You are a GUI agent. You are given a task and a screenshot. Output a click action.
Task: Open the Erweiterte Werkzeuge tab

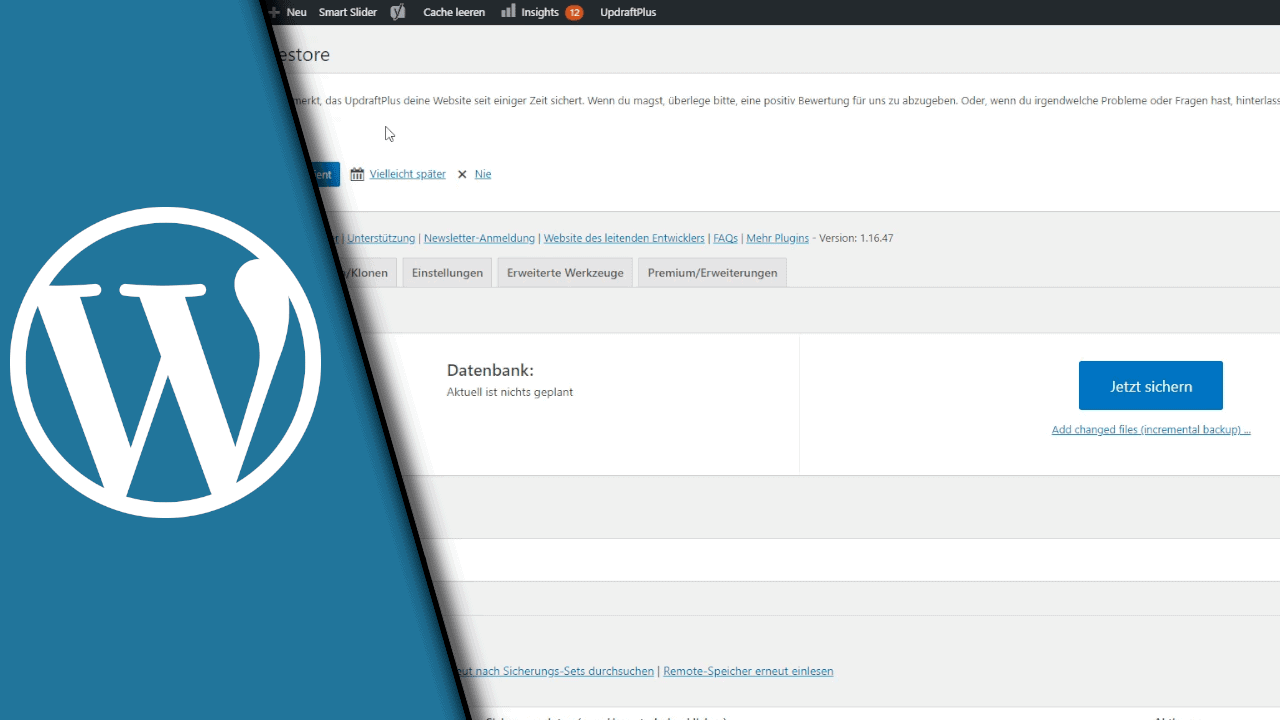pyautogui.click(x=565, y=273)
